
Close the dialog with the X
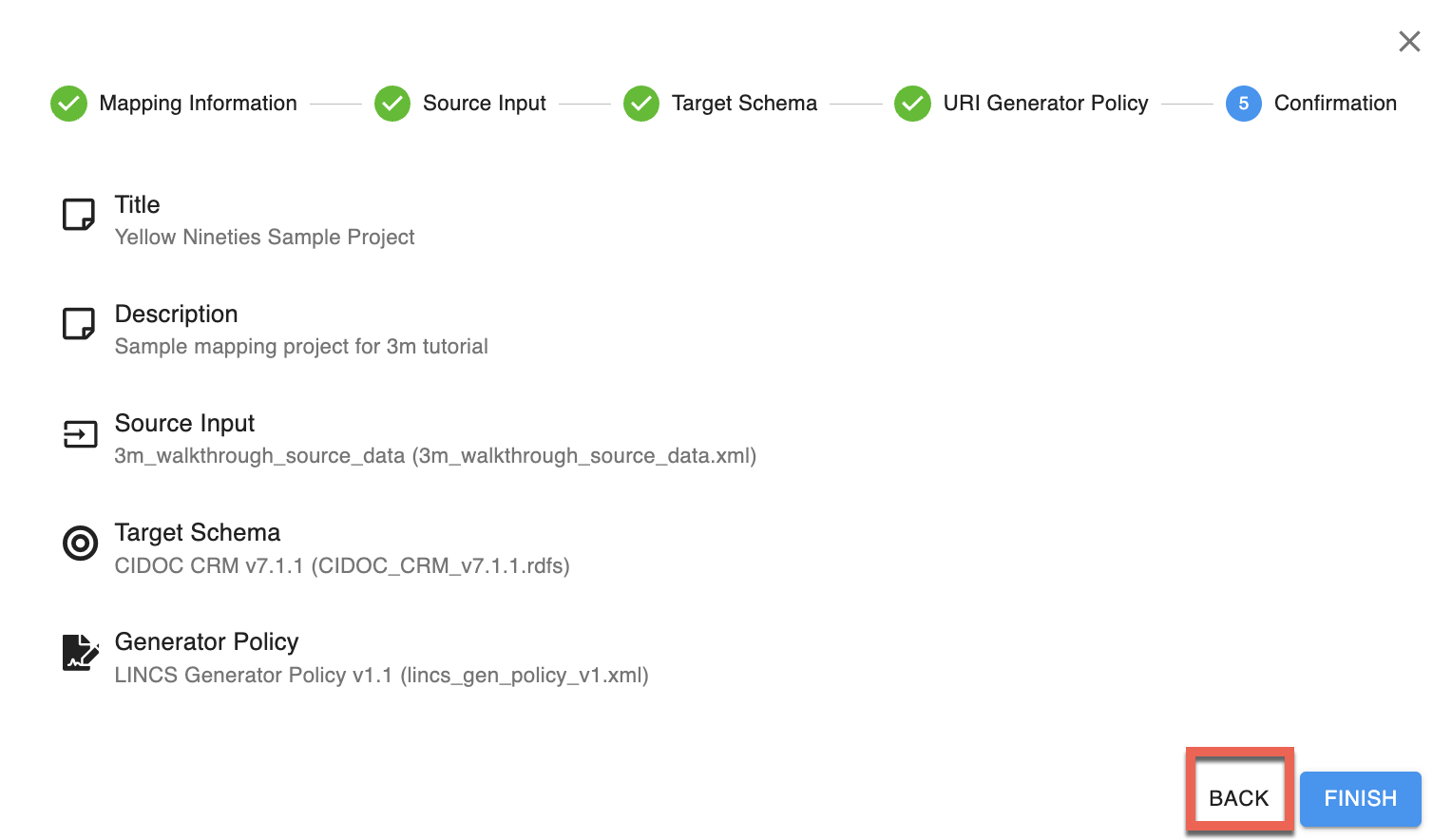(1409, 41)
